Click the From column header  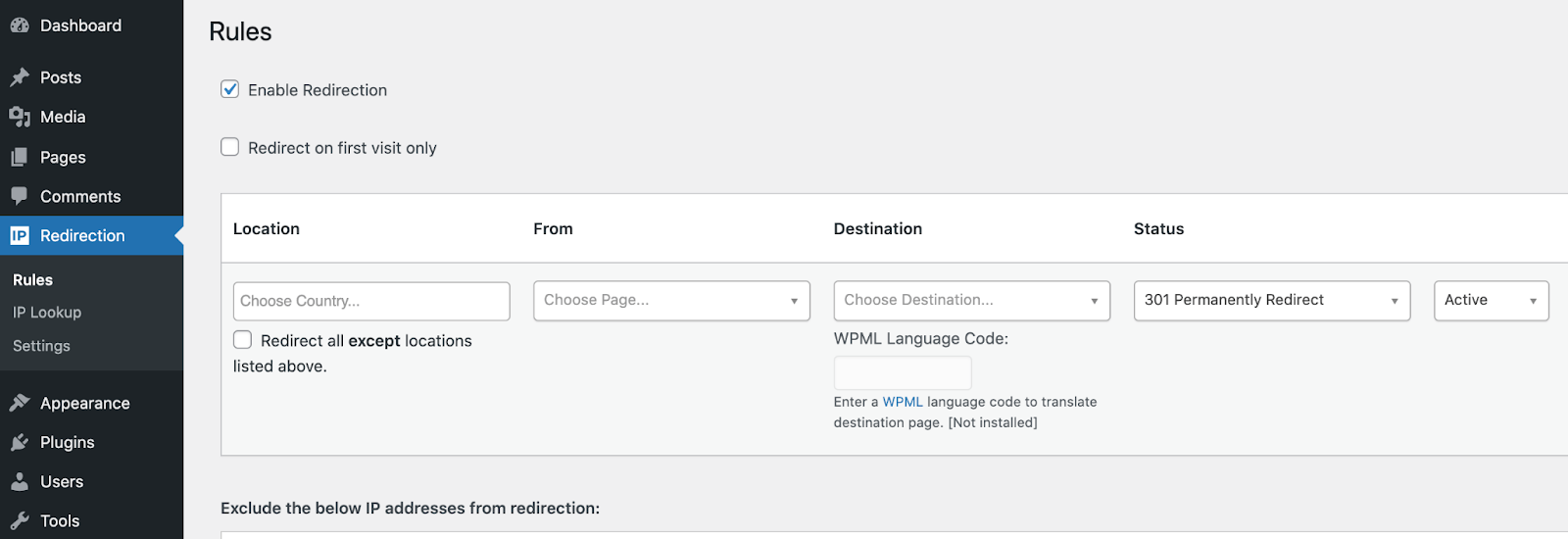(x=553, y=228)
